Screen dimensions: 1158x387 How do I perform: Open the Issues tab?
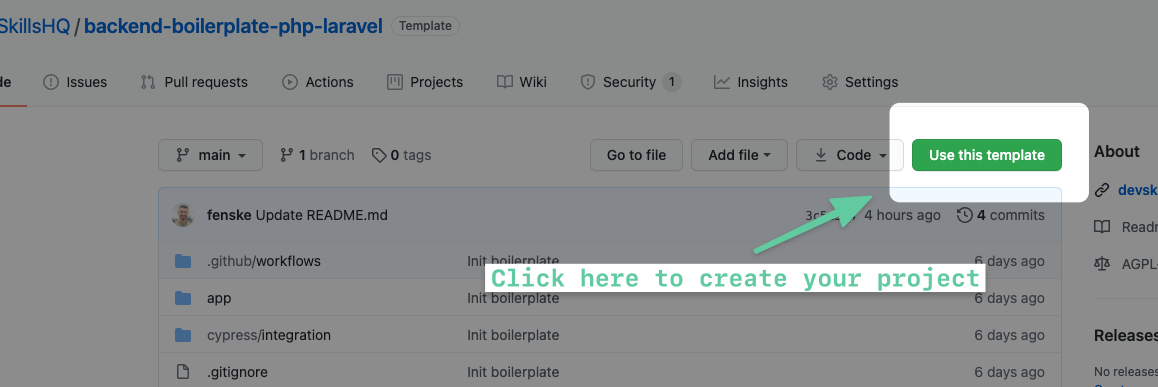click(75, 82)
